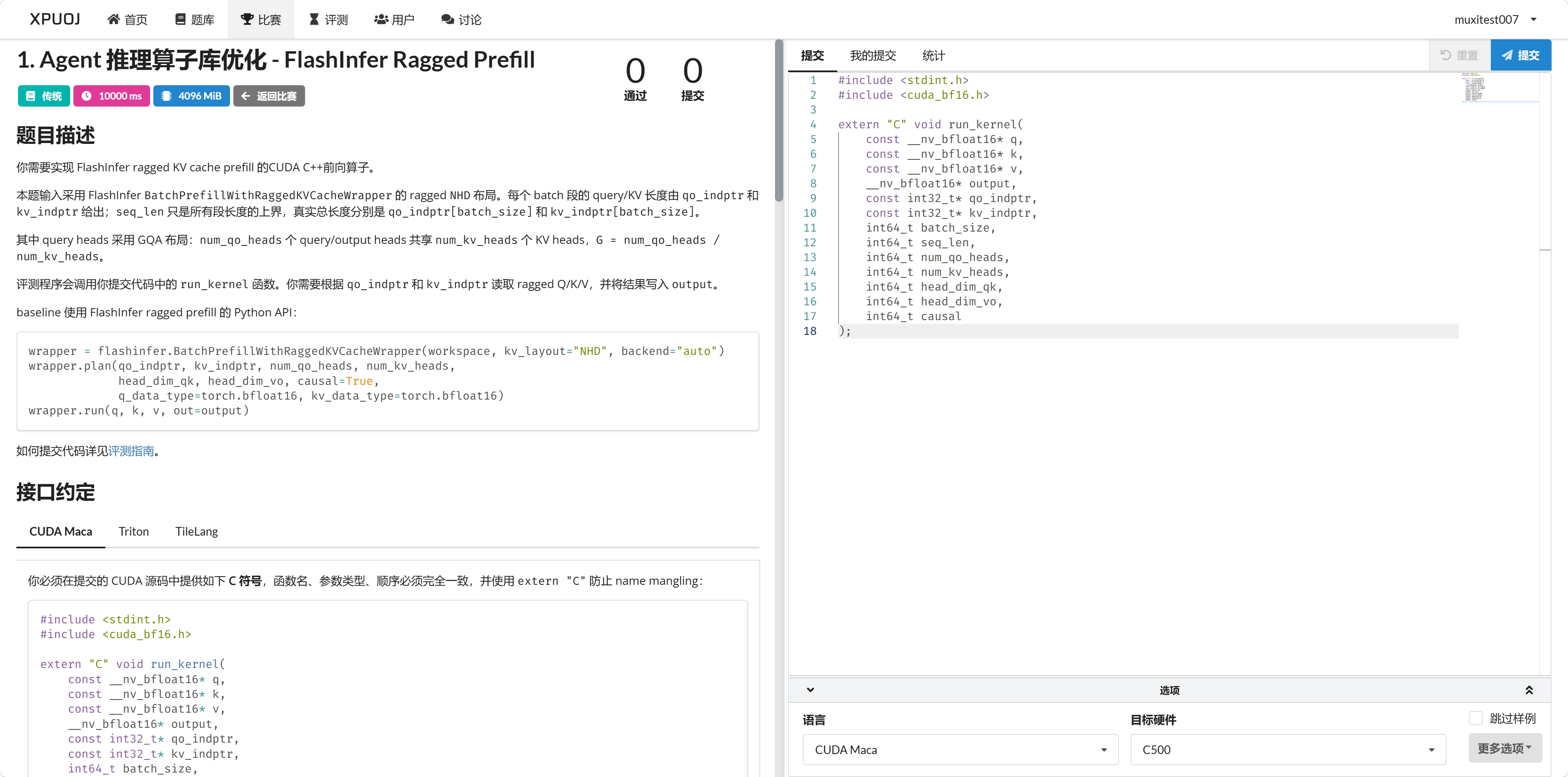Click the 语言 label in the options panel
This screenshot has height=777, width=1568.
coord(814,720)
